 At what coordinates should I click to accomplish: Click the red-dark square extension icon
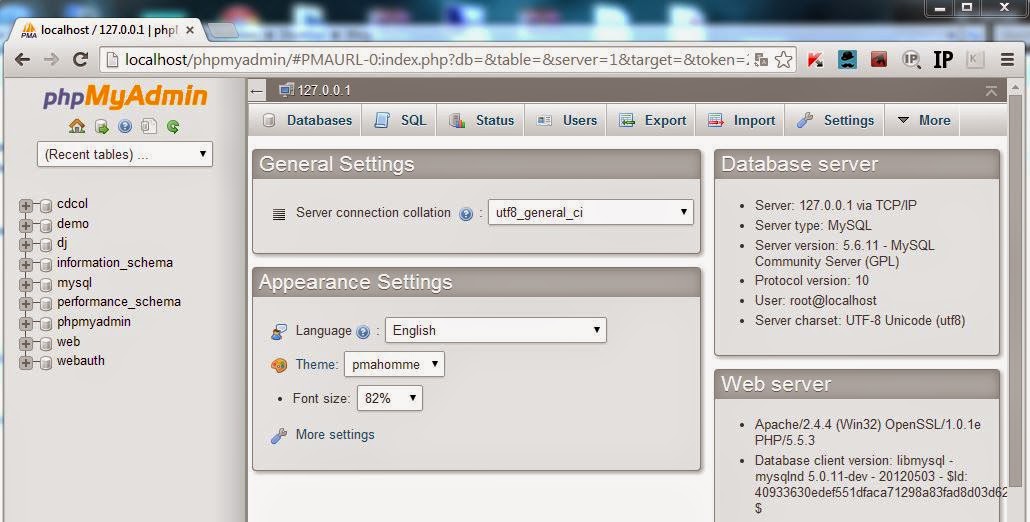(x=879, y=60)
